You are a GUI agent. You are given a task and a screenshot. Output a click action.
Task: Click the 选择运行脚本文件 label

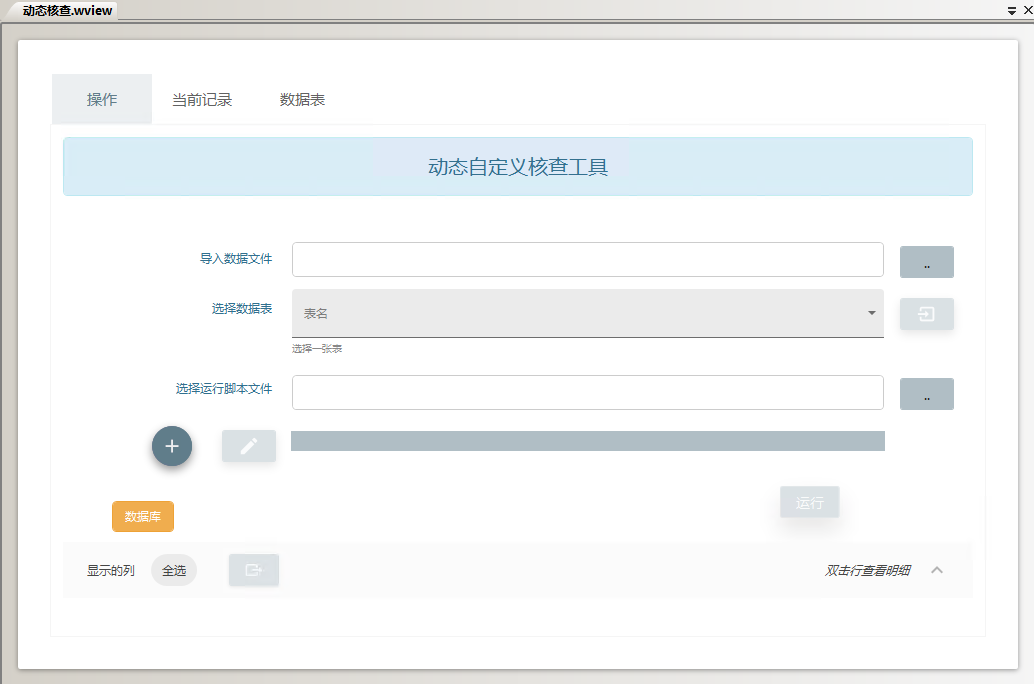click(x=224, y=389)
